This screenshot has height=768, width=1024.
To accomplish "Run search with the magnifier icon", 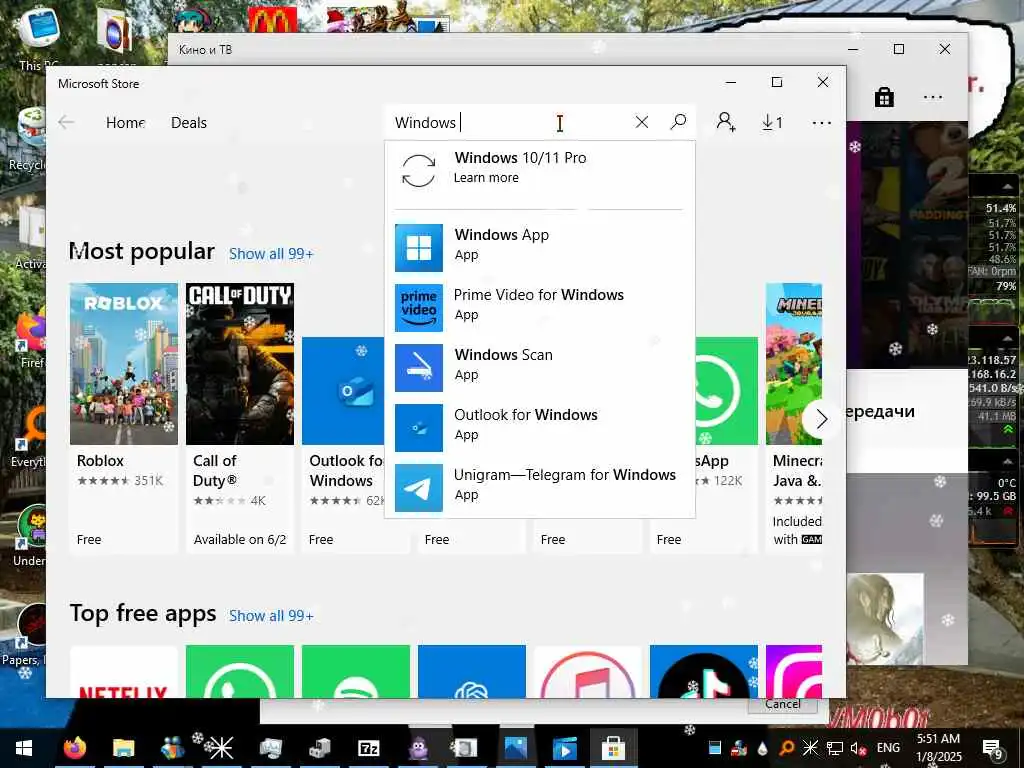I will click(679, 121).
